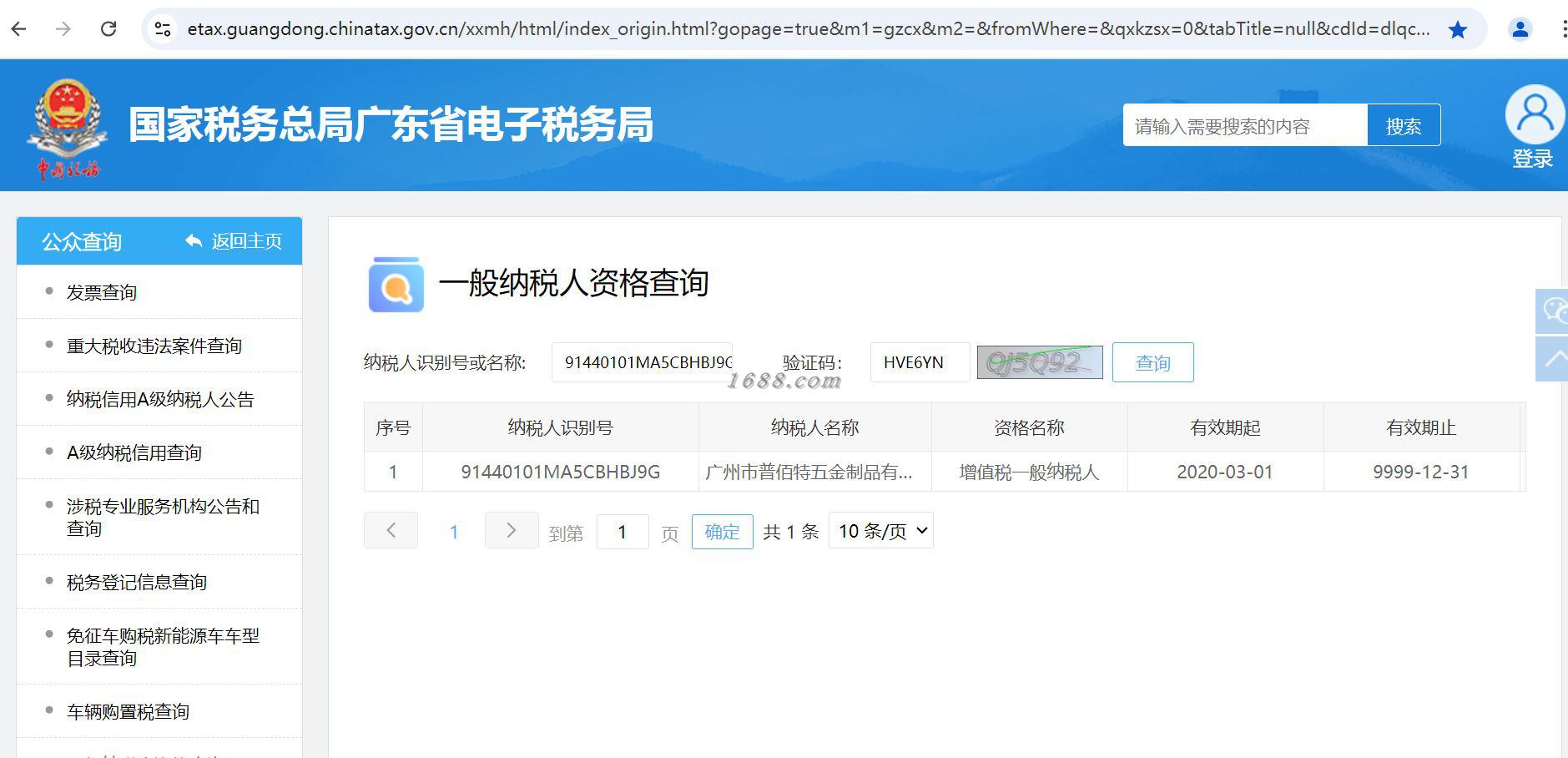Click the 9999-12-31 date cell
The width and height of the screenshot is (1568, 758).
[1421, 472]
